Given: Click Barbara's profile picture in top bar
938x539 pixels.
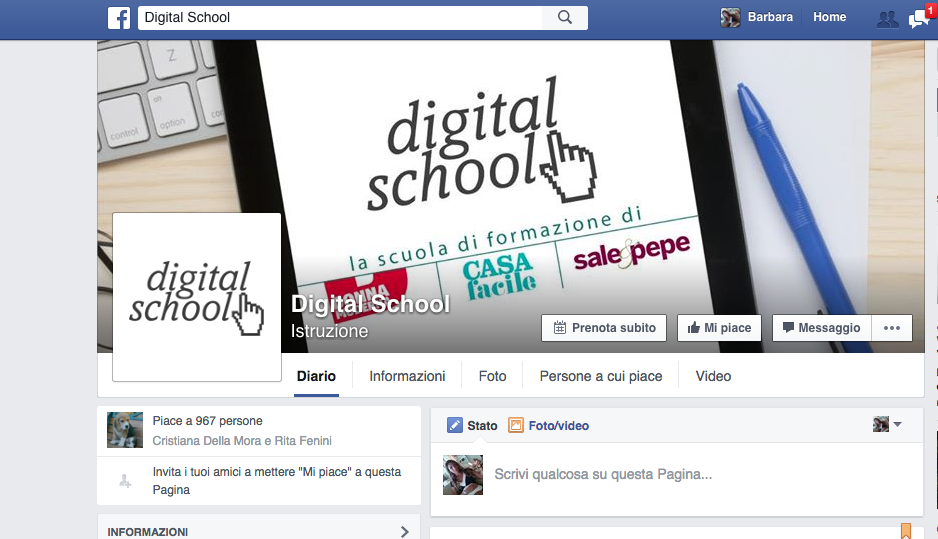Looking at the screenshot, I should click(731, 18).
